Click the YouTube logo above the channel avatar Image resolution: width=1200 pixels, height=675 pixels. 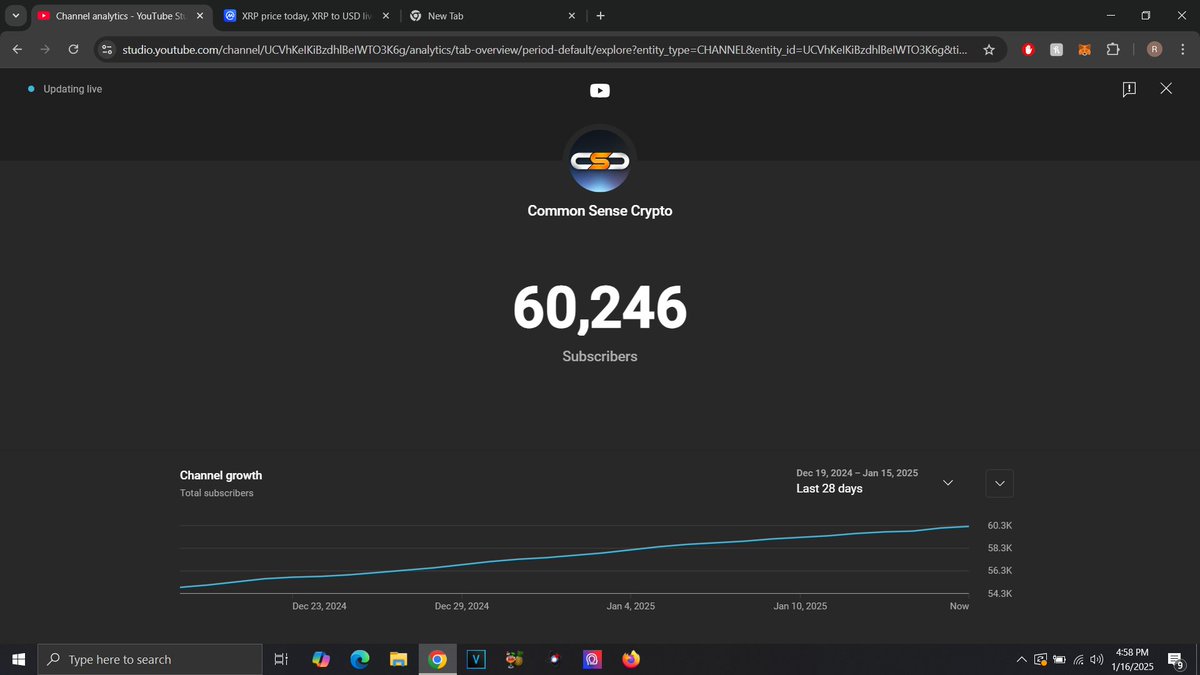pyautogui.click(x=599, y=90)
